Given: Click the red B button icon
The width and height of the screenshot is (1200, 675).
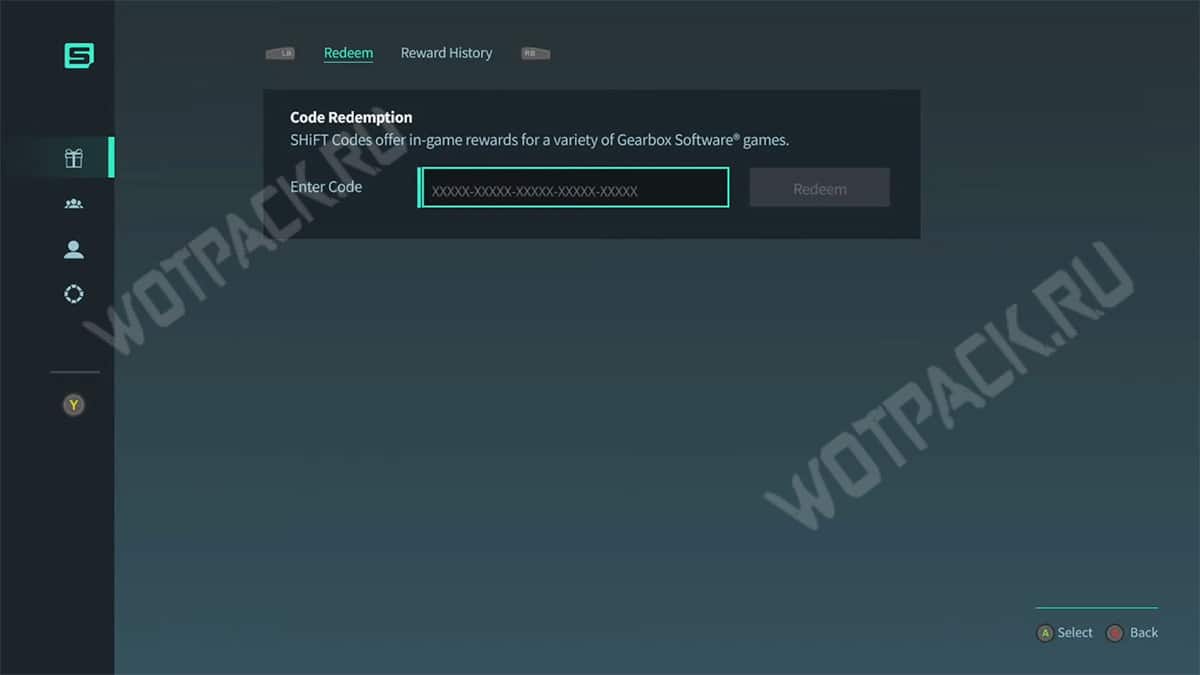Looking at the screenshot, I should click(x=1115, y=633).
